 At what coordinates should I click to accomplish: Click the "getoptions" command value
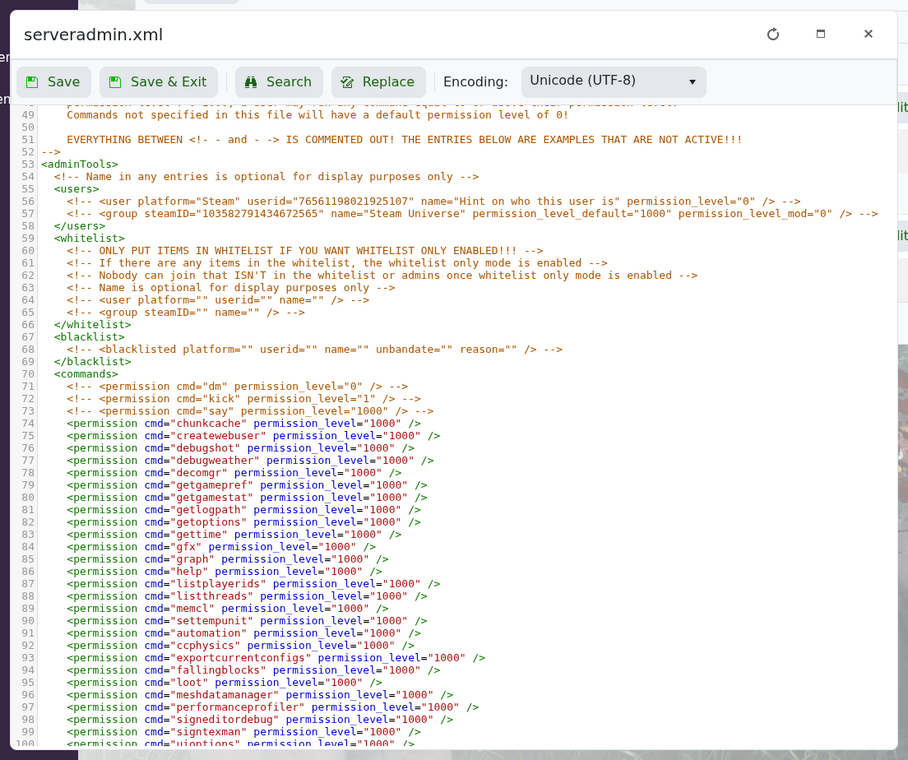pyautogui.click(x=208, y=522)
